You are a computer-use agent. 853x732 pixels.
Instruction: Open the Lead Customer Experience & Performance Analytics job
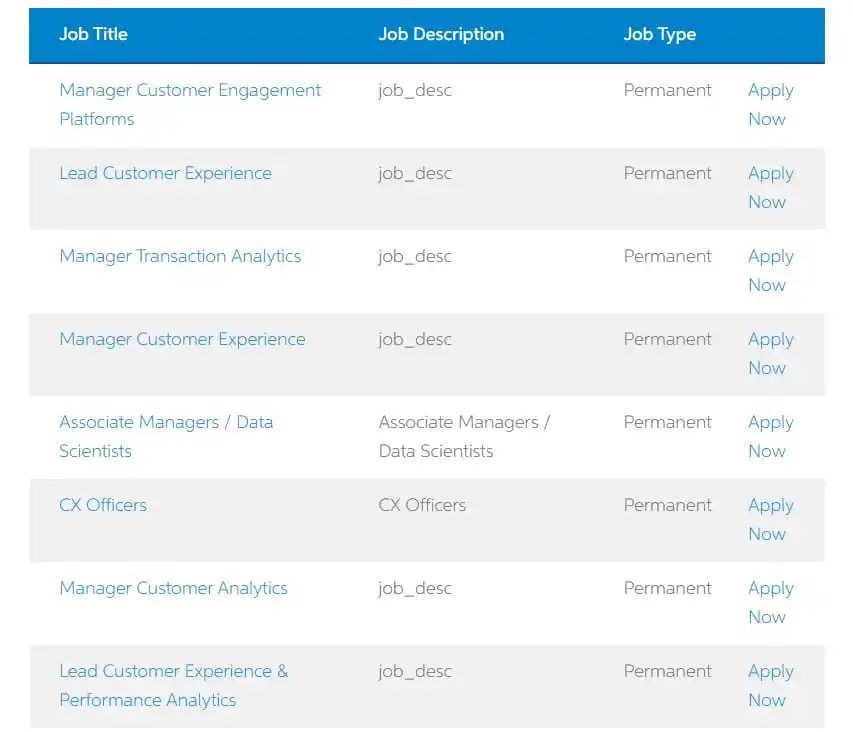(x=174, y=685)
